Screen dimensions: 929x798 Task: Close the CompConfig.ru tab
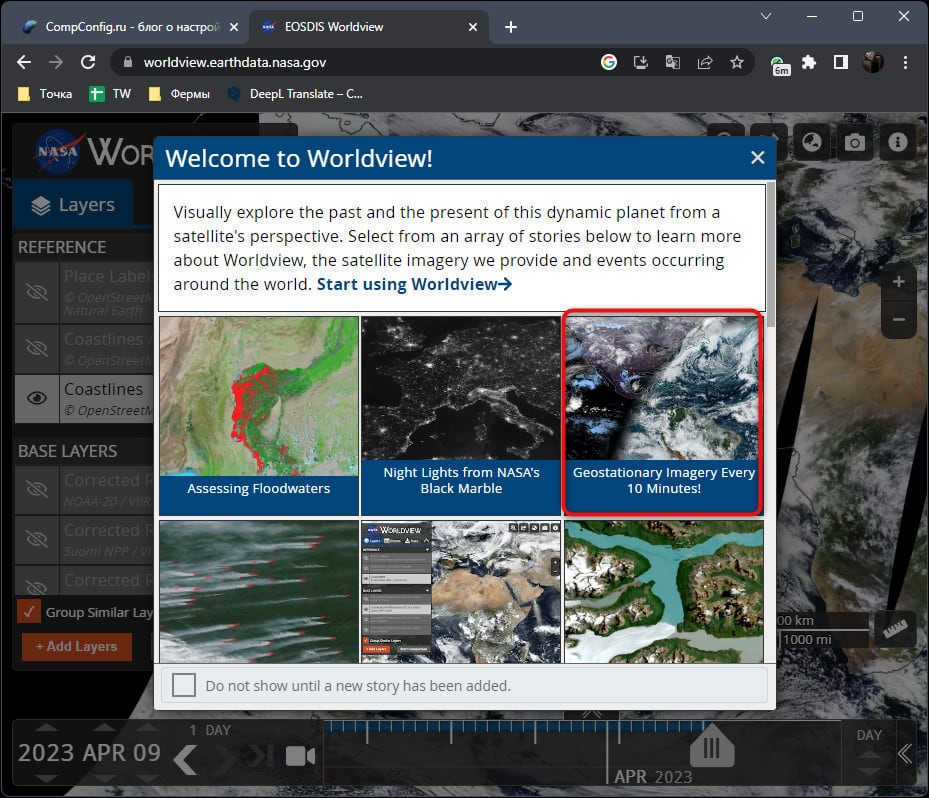point(234,27)
